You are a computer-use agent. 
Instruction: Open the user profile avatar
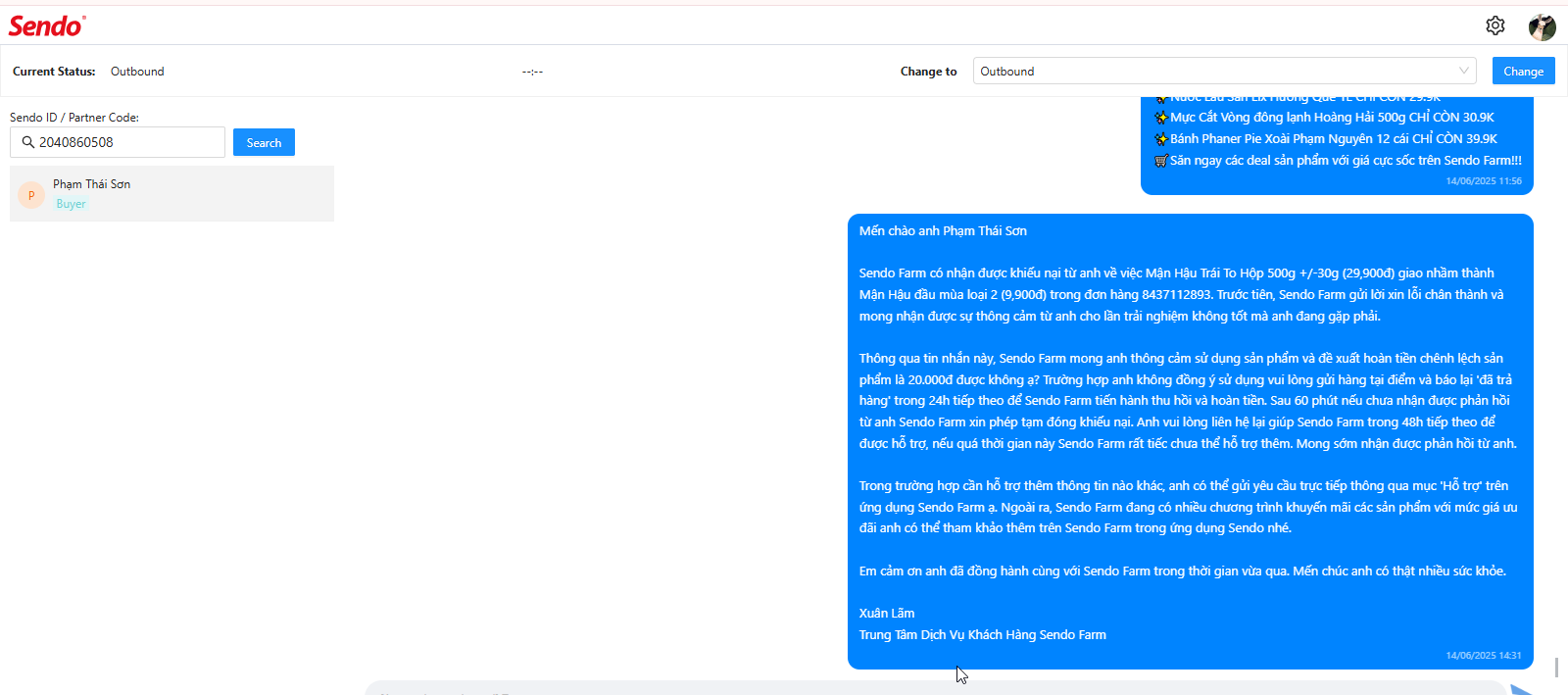(1542, 26)
